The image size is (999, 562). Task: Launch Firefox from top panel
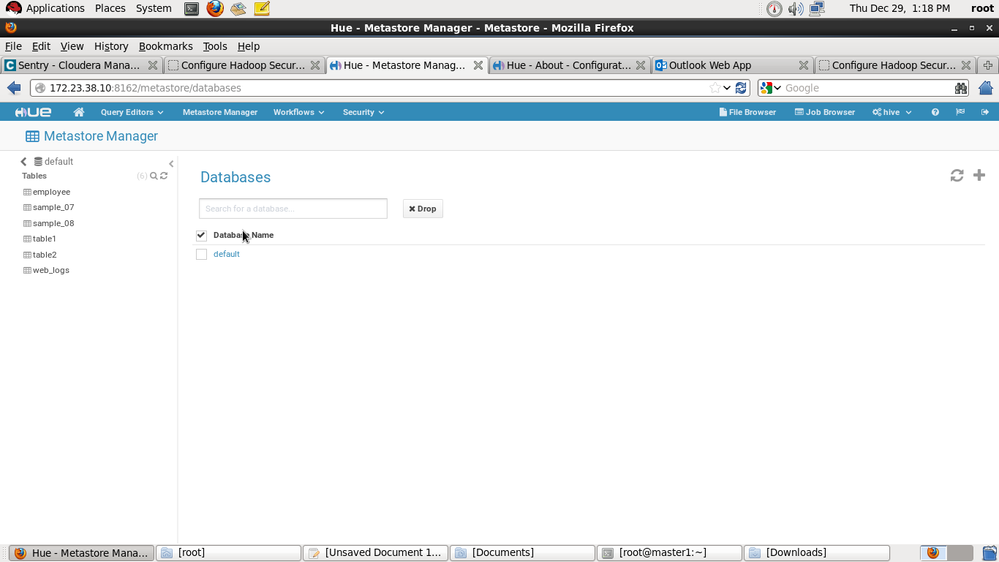coord(215,8)
